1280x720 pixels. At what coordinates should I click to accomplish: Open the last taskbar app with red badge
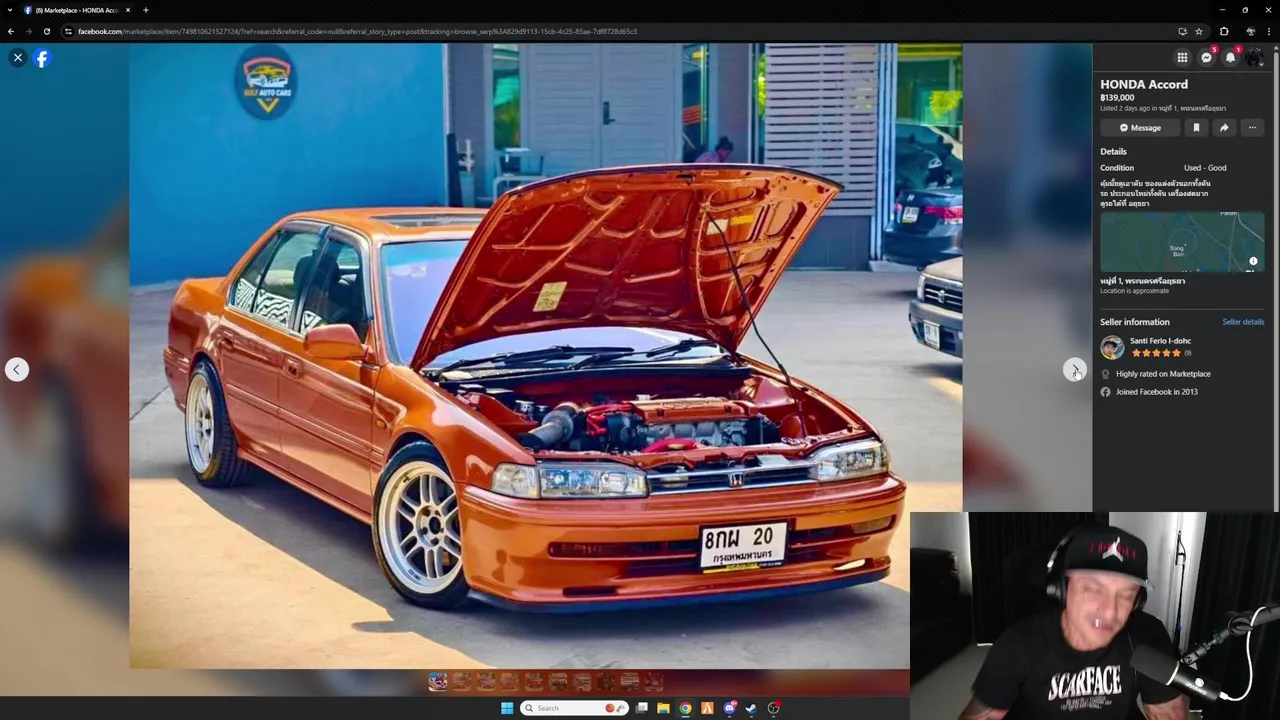pyautogui.click(x=774, y=708)
